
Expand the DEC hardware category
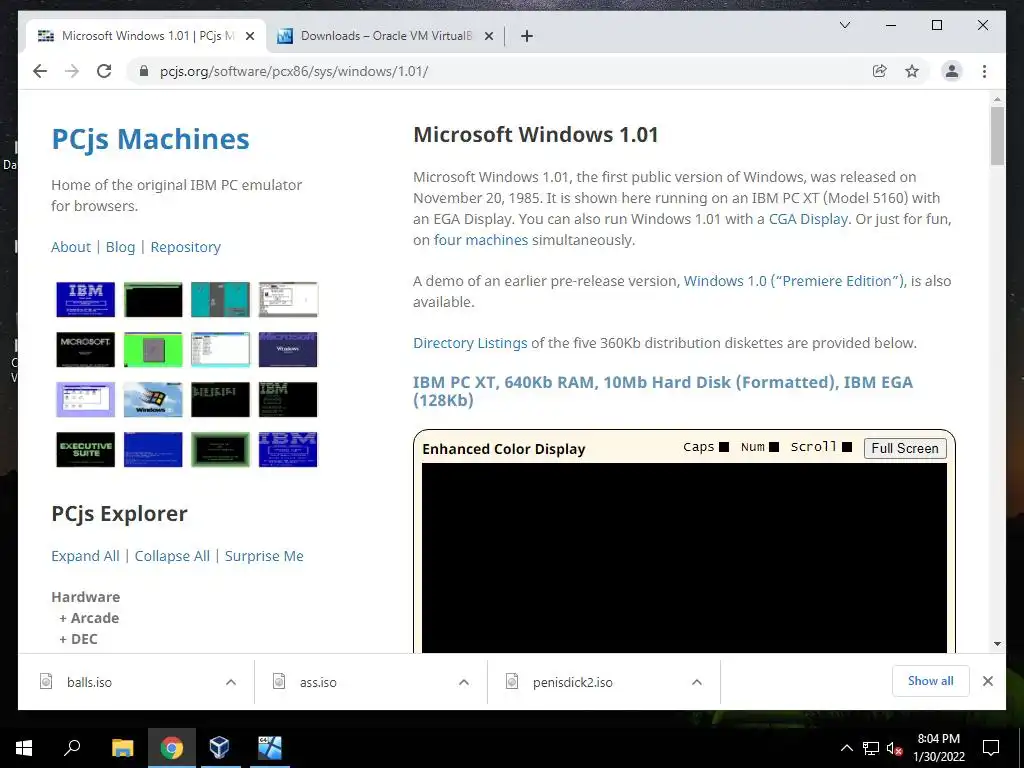[78, 639]
